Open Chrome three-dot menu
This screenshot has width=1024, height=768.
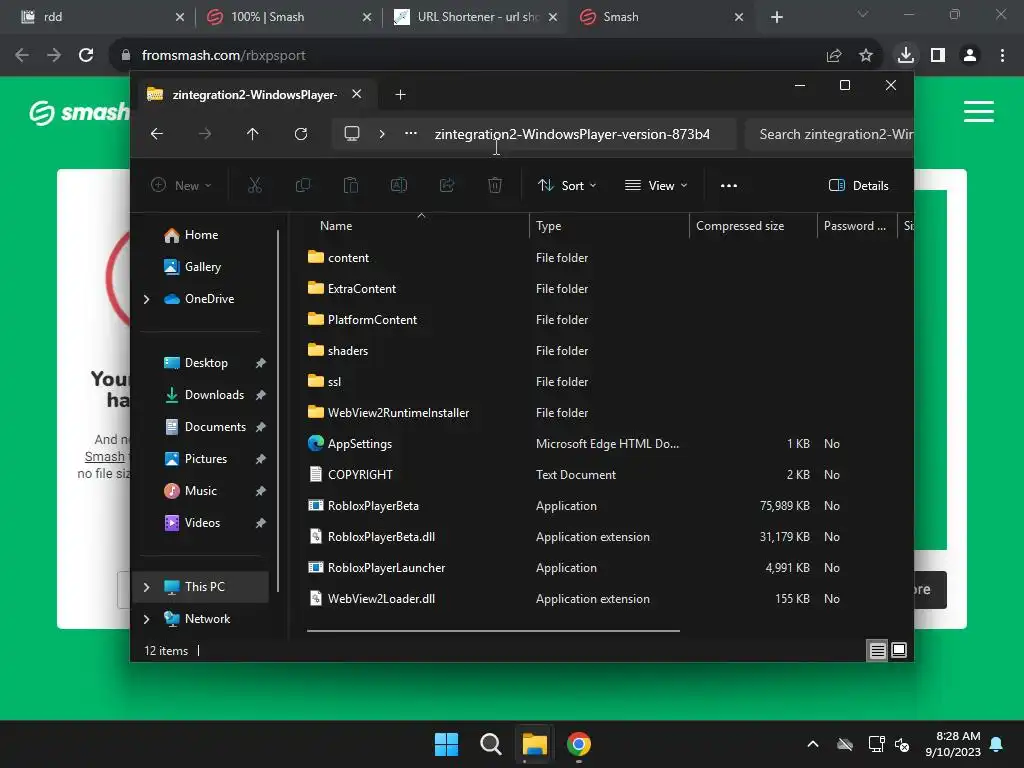tap(1002, 56)
